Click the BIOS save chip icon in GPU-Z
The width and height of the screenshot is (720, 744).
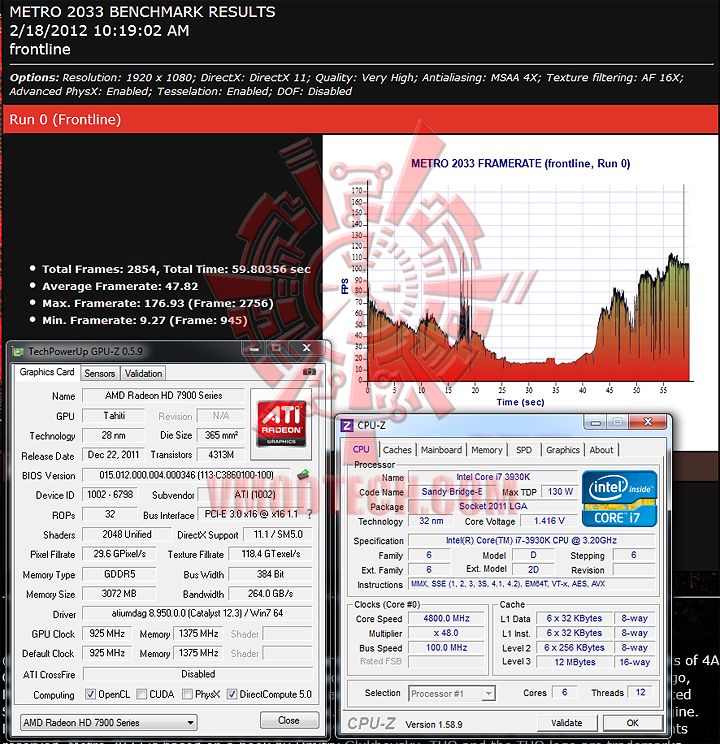303,474
